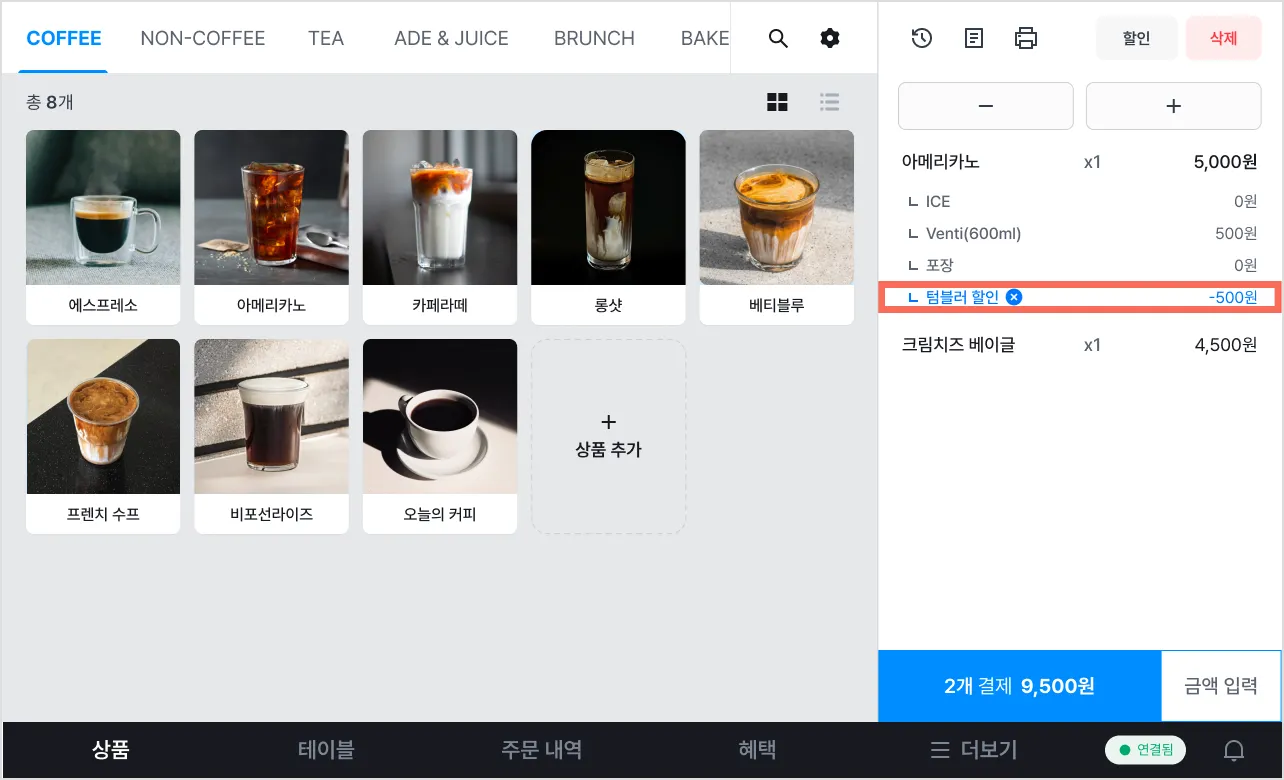Add 에스프레소 to the order

(x=103, y=227)
